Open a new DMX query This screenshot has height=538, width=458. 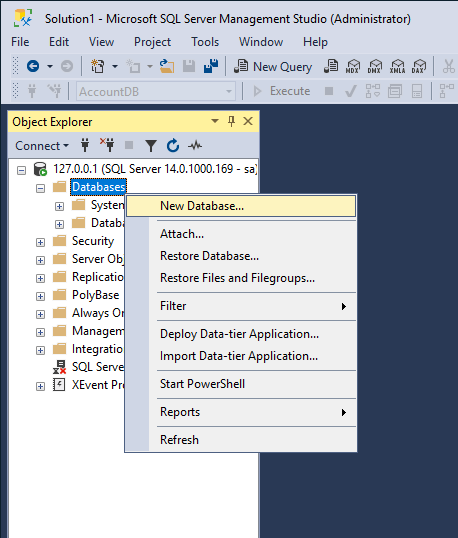375,66
